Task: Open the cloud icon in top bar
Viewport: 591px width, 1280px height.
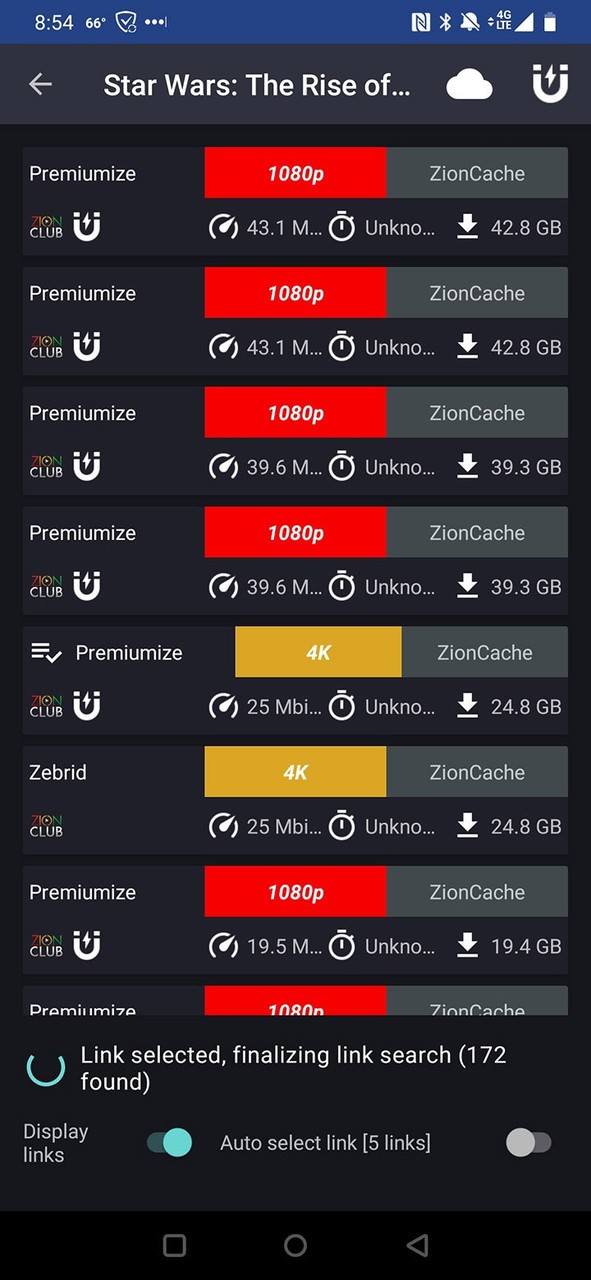Action: click(x=469, y=84)
